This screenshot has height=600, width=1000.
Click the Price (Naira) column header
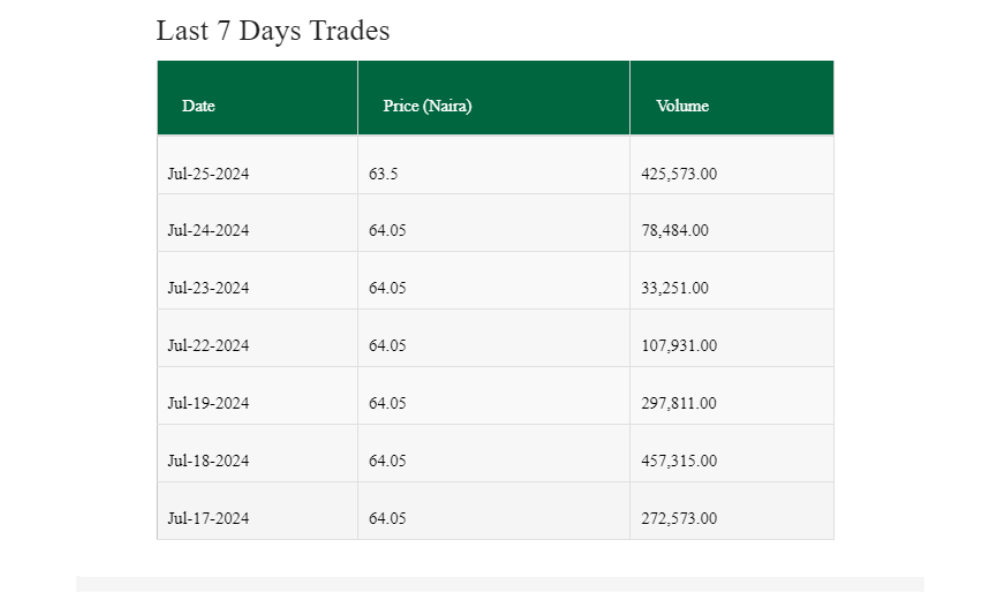click(x=427, y=106)
